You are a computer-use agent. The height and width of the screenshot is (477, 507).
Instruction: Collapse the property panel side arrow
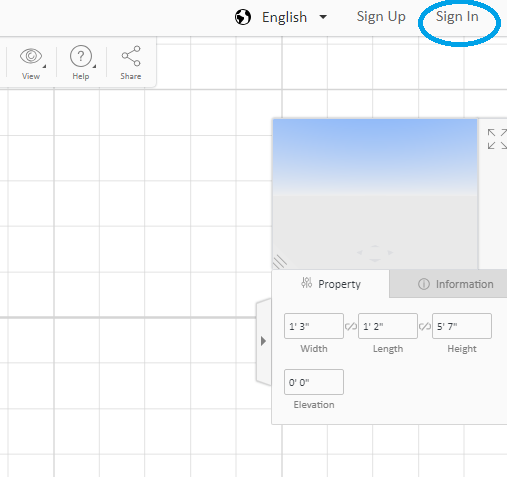pos(263,341)
